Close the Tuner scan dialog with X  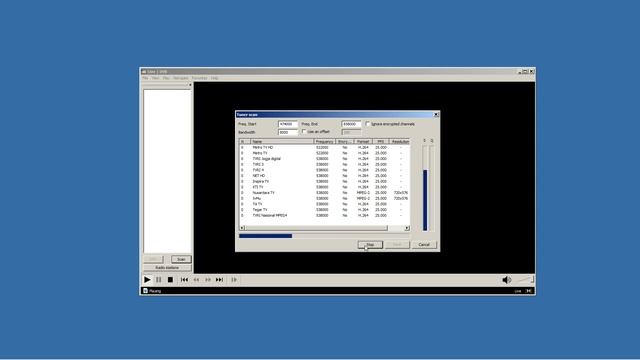tap(436, 115)
